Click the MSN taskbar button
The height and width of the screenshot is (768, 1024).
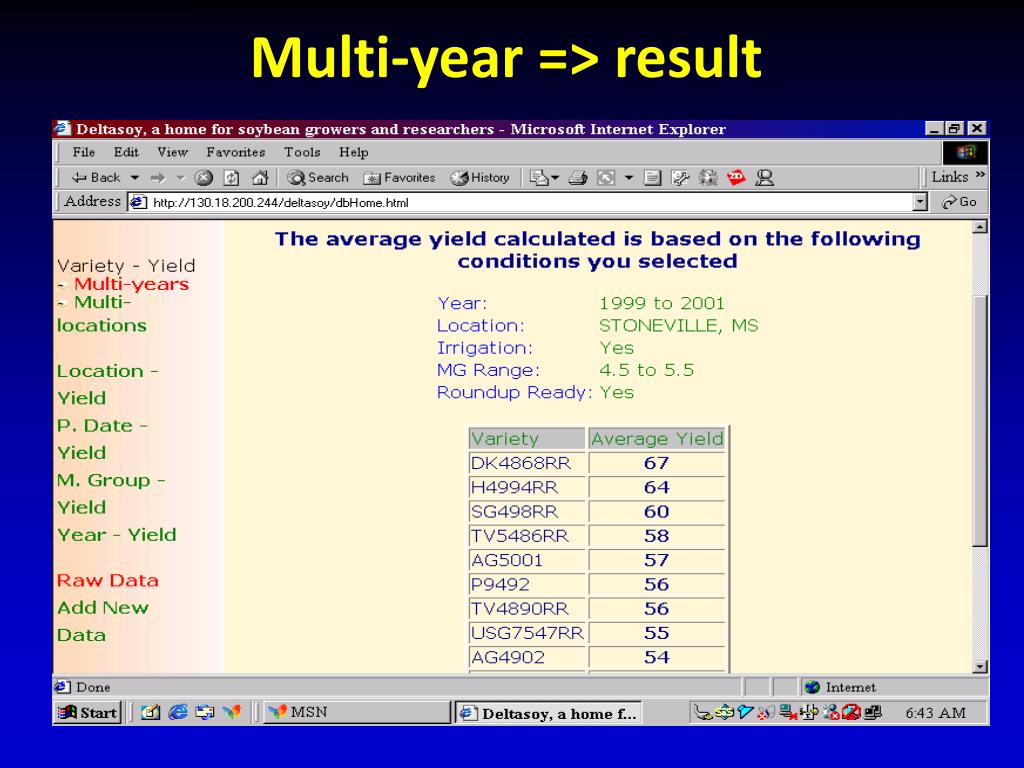coord(357,712)
